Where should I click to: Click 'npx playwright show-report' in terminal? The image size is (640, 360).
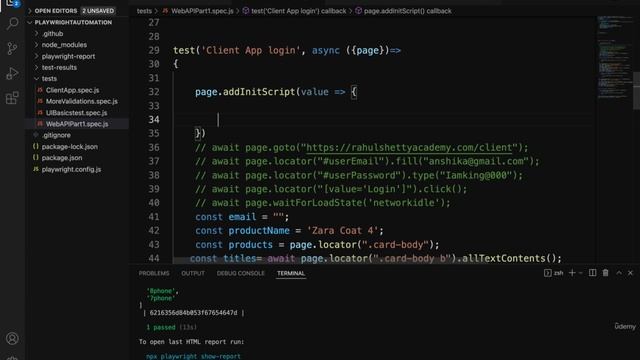click(x=193, y=356)
